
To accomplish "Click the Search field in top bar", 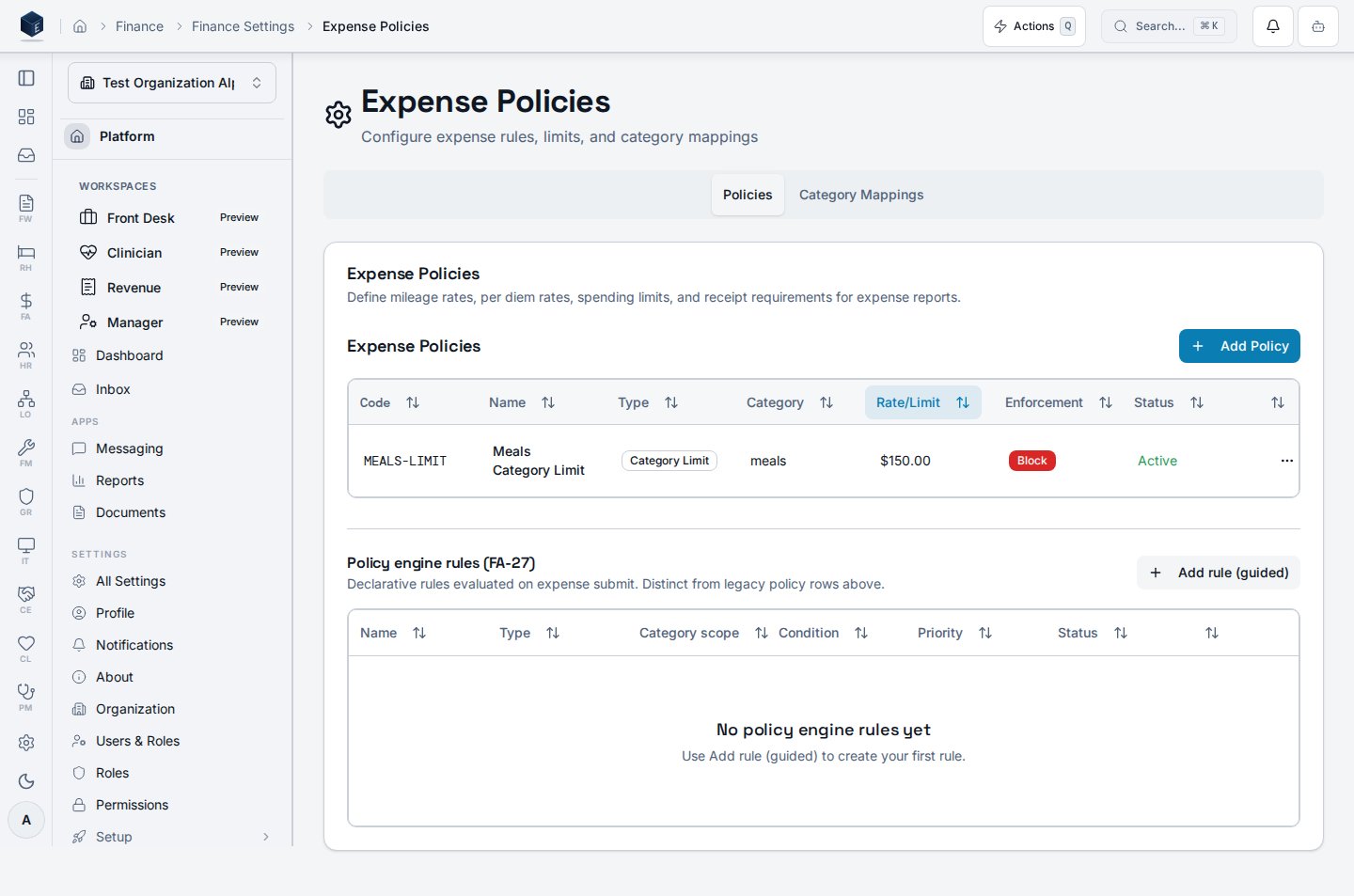I will [1169, 26].
